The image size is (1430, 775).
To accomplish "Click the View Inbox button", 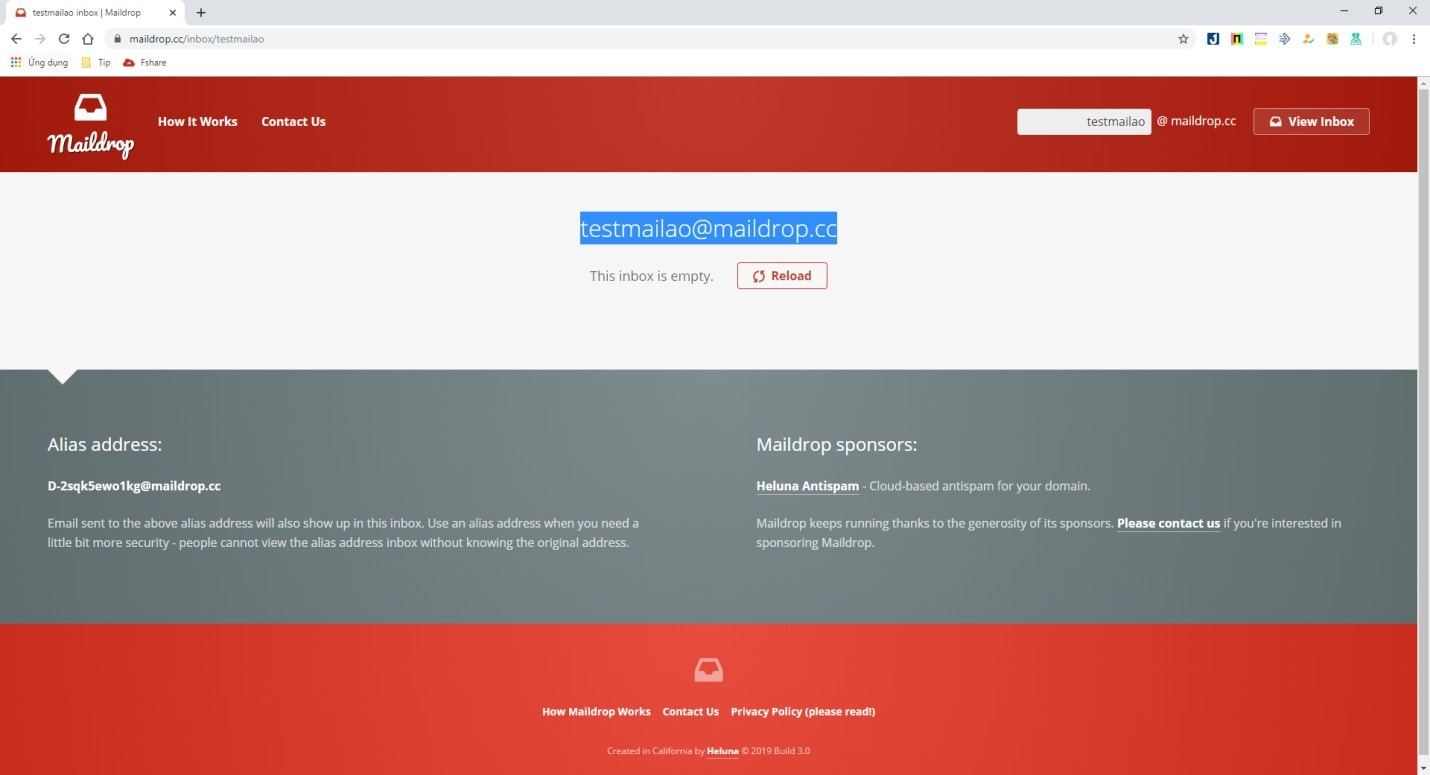I will 1311,122.
